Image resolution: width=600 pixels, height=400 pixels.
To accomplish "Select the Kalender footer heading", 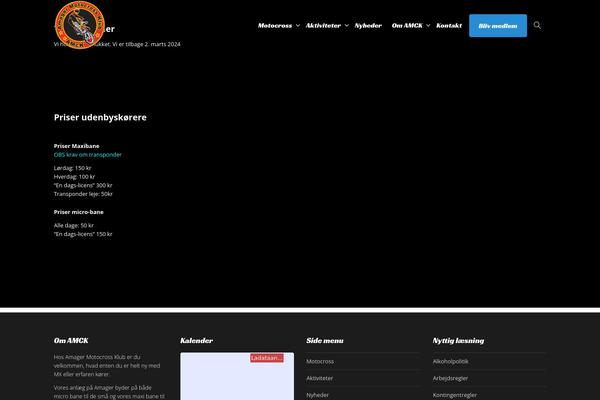I will point(197,341).
